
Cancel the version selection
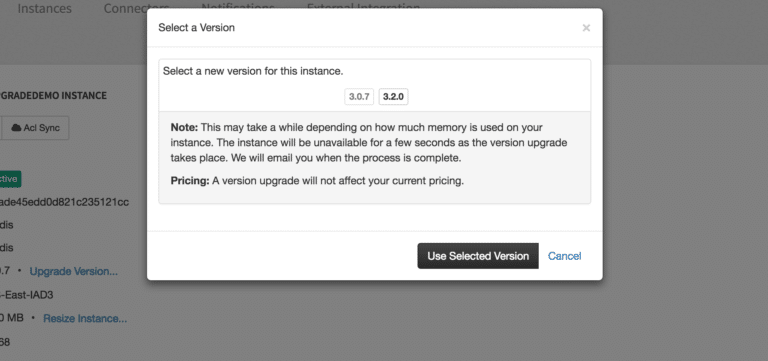click(564, 256)
